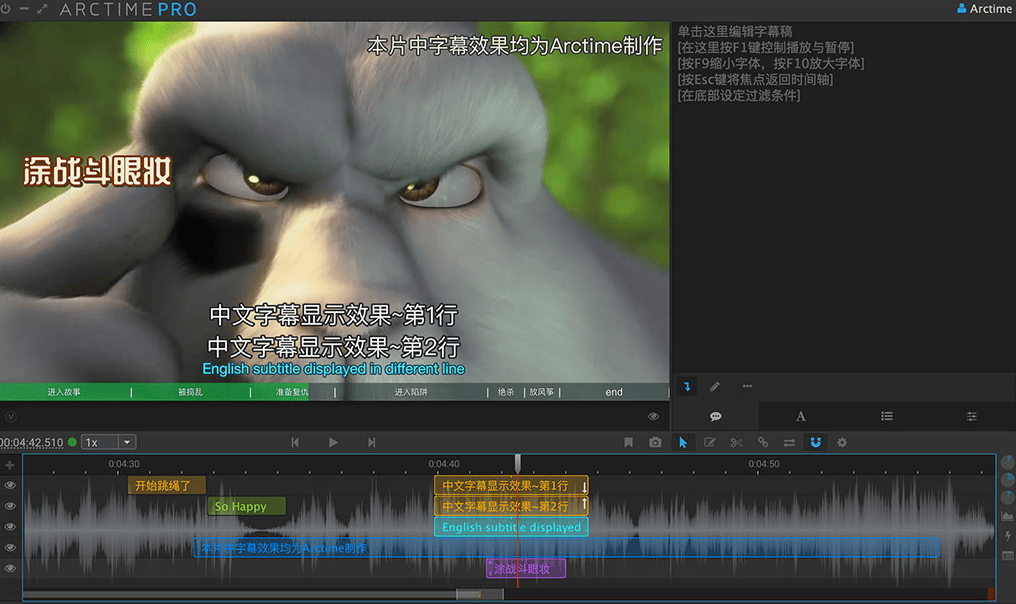Click the ellipsis for more panel options
This screenshot has width=1016, height=604.
pos(748,385)
